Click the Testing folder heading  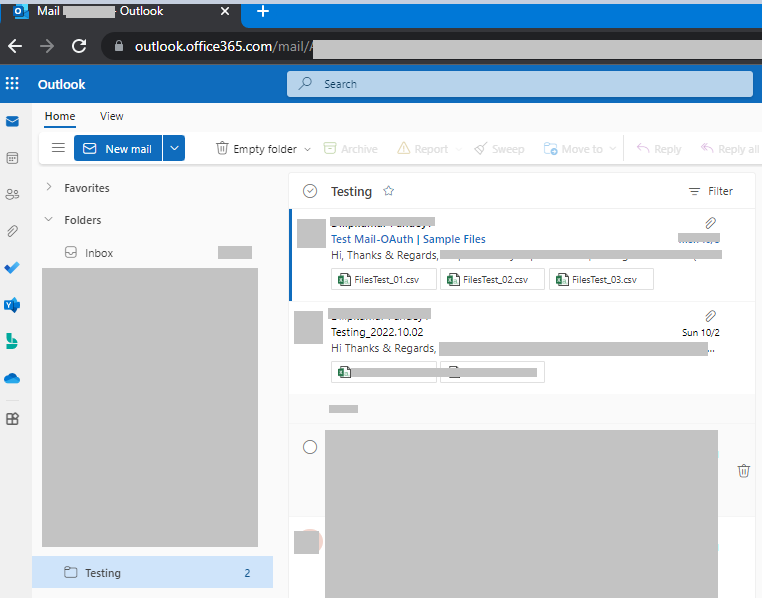point(351,191)
